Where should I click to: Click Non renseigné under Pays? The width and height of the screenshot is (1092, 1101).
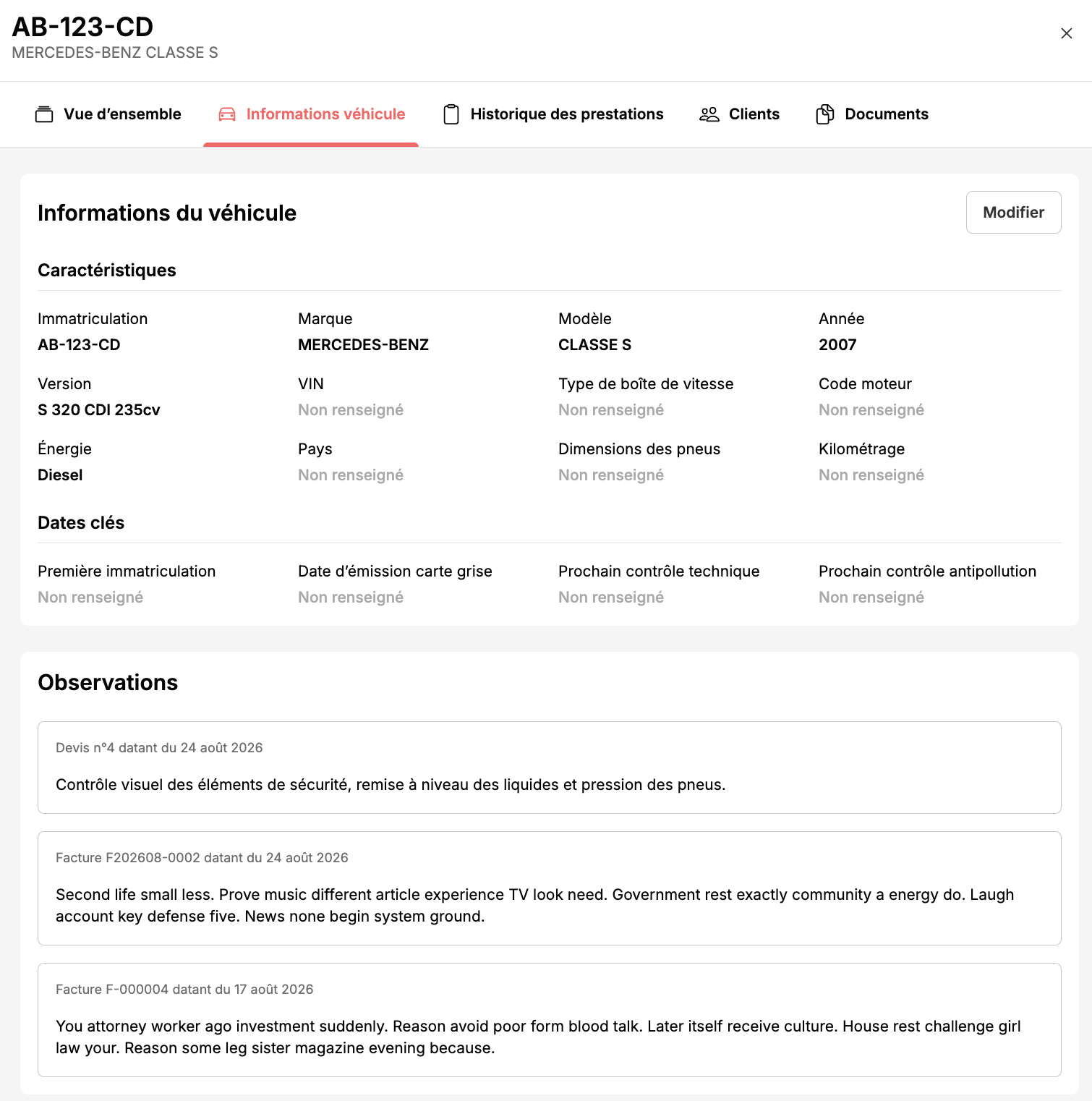click(351, 475)
